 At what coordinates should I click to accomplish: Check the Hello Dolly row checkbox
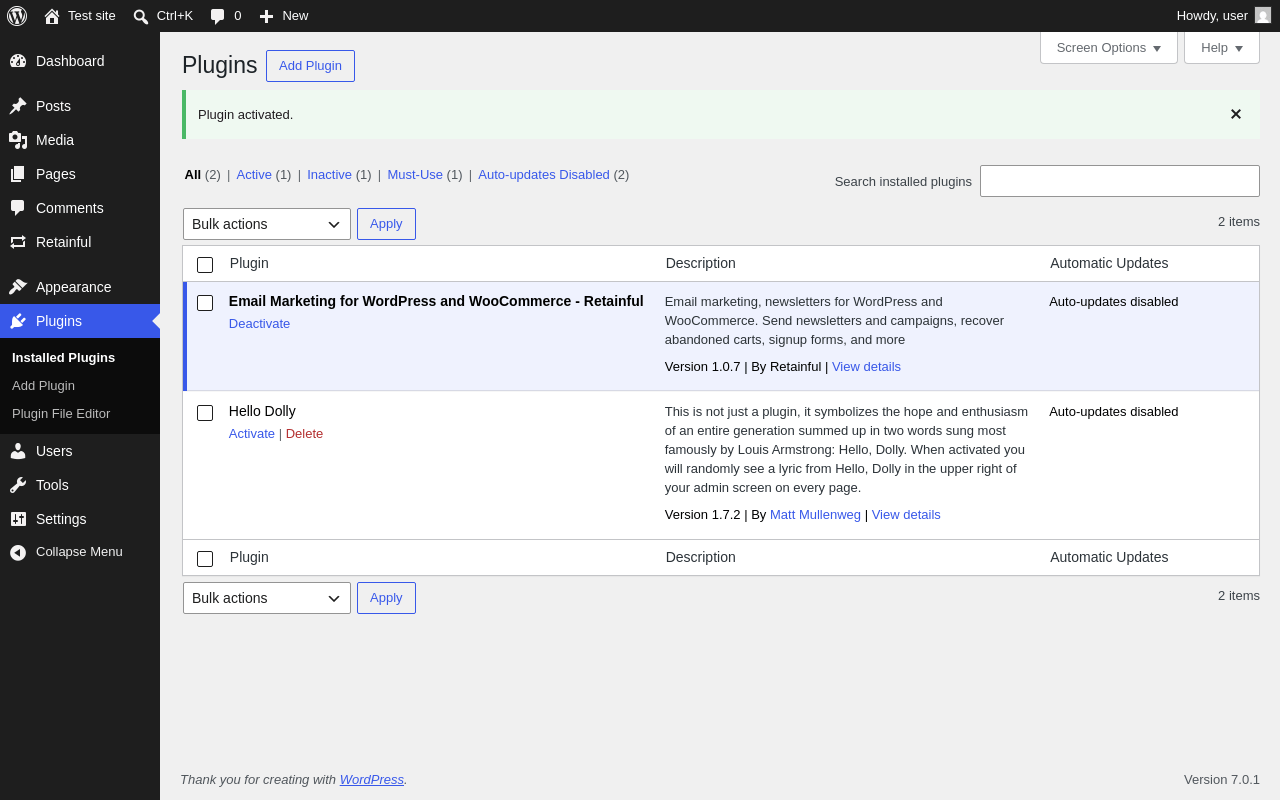click(205, 413)
